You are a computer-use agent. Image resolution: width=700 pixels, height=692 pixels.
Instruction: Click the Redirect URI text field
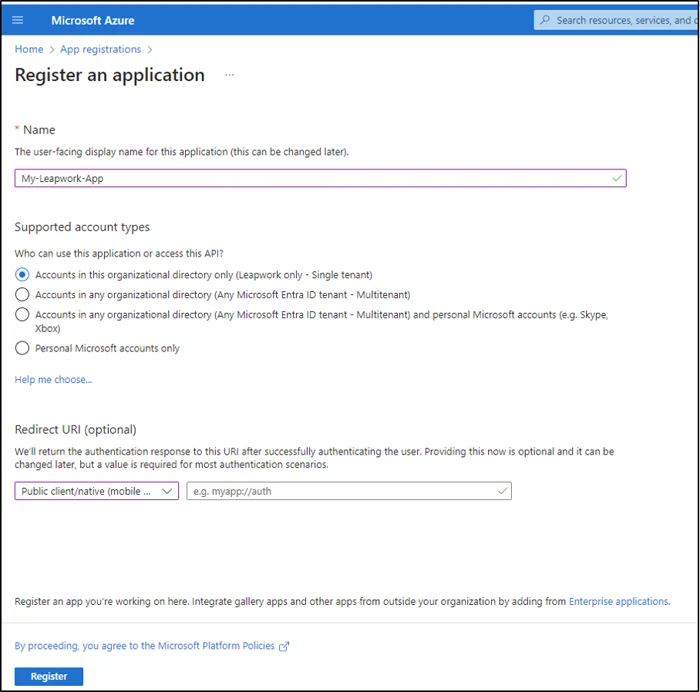pyautogui.click(x=340, y=491)
